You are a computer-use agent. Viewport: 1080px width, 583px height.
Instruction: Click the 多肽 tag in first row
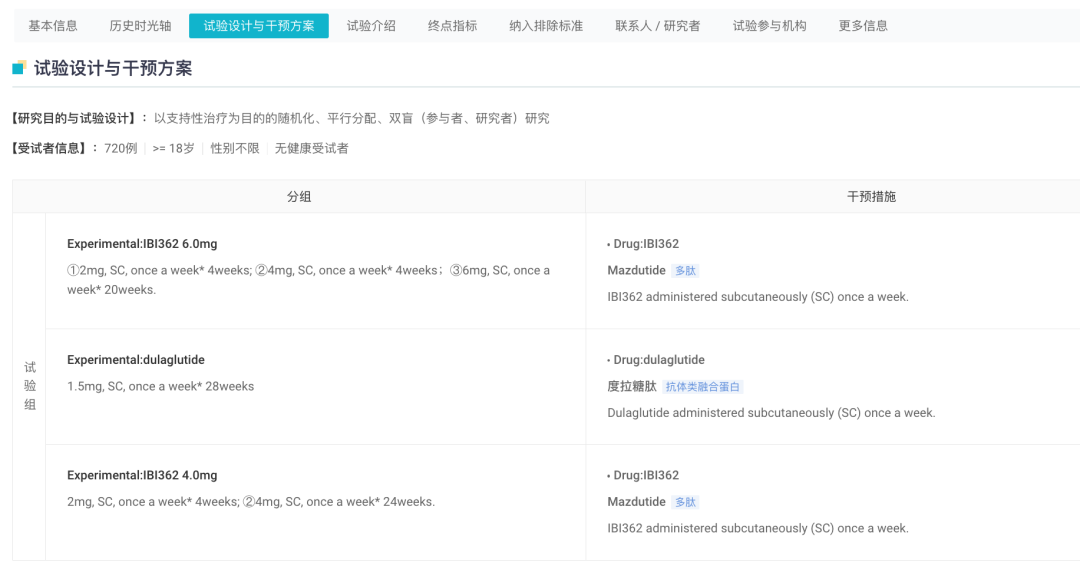coord(685,271)
